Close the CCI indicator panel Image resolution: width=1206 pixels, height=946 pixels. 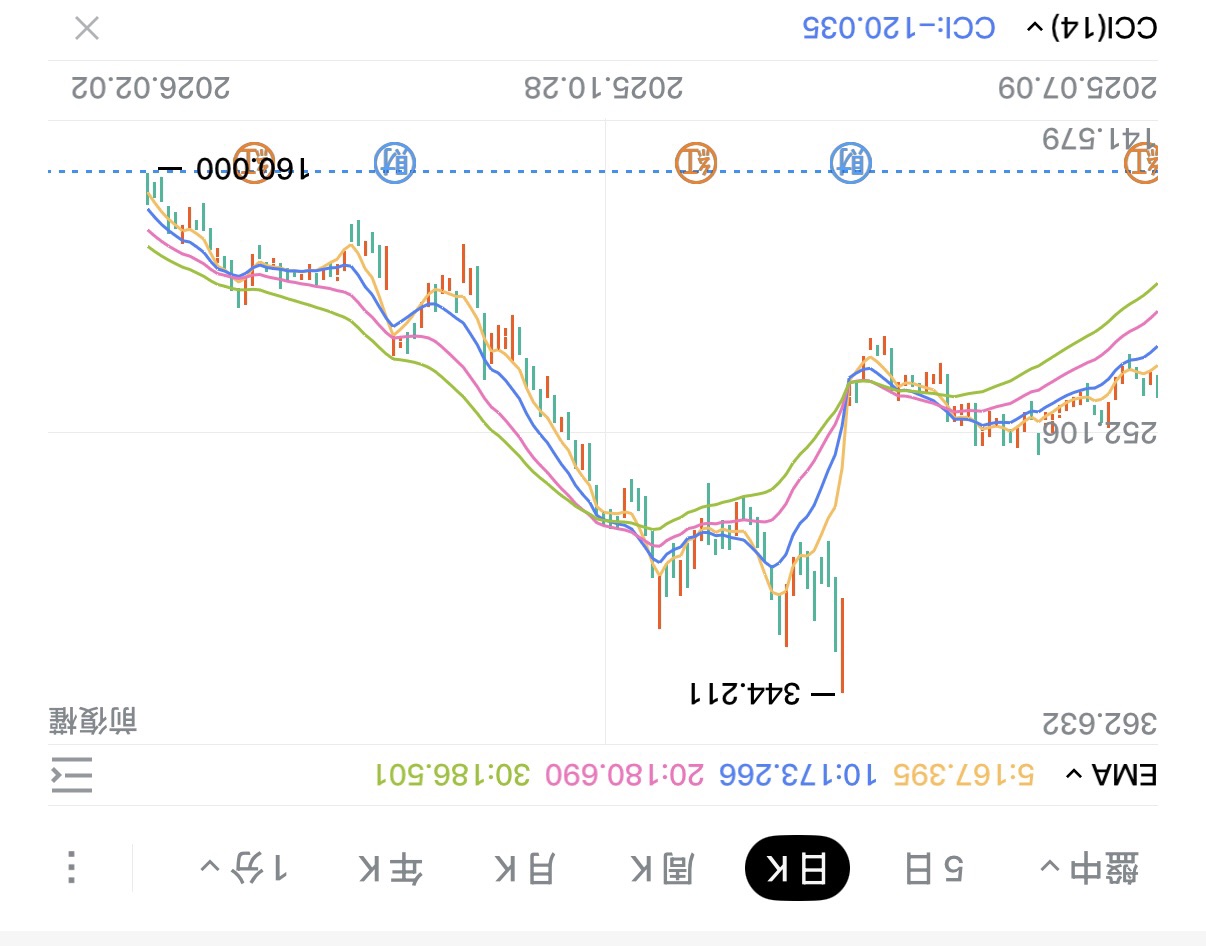[x=87, y=28]
